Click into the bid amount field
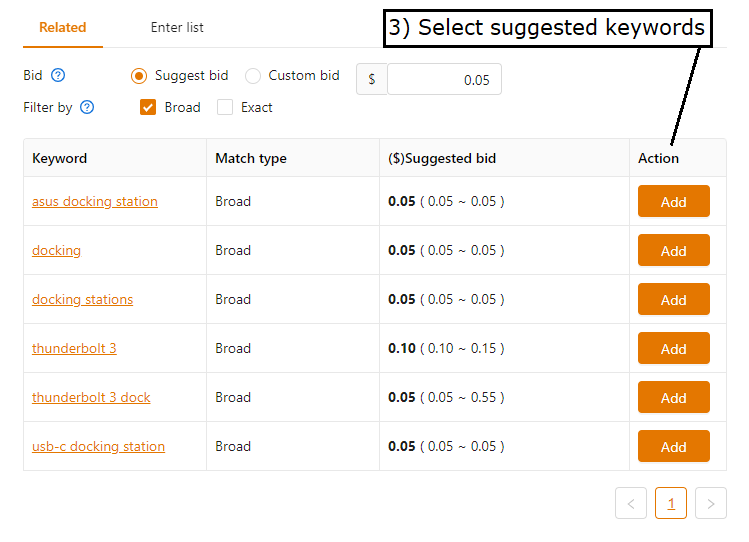Viewport: 749px width, 542px height. 444,79
